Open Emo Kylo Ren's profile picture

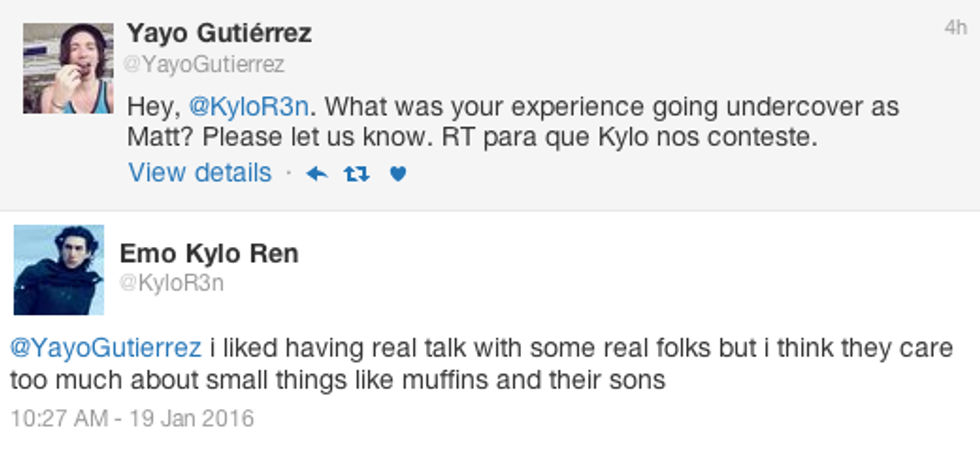pyautogui.click(x=58, y=270)
